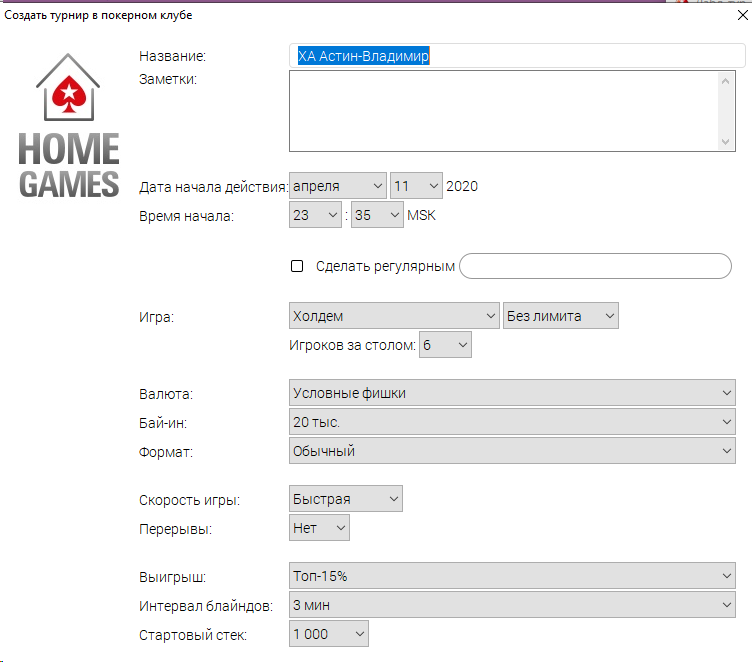Click the Стартовый стек label

tap(193, 635)
